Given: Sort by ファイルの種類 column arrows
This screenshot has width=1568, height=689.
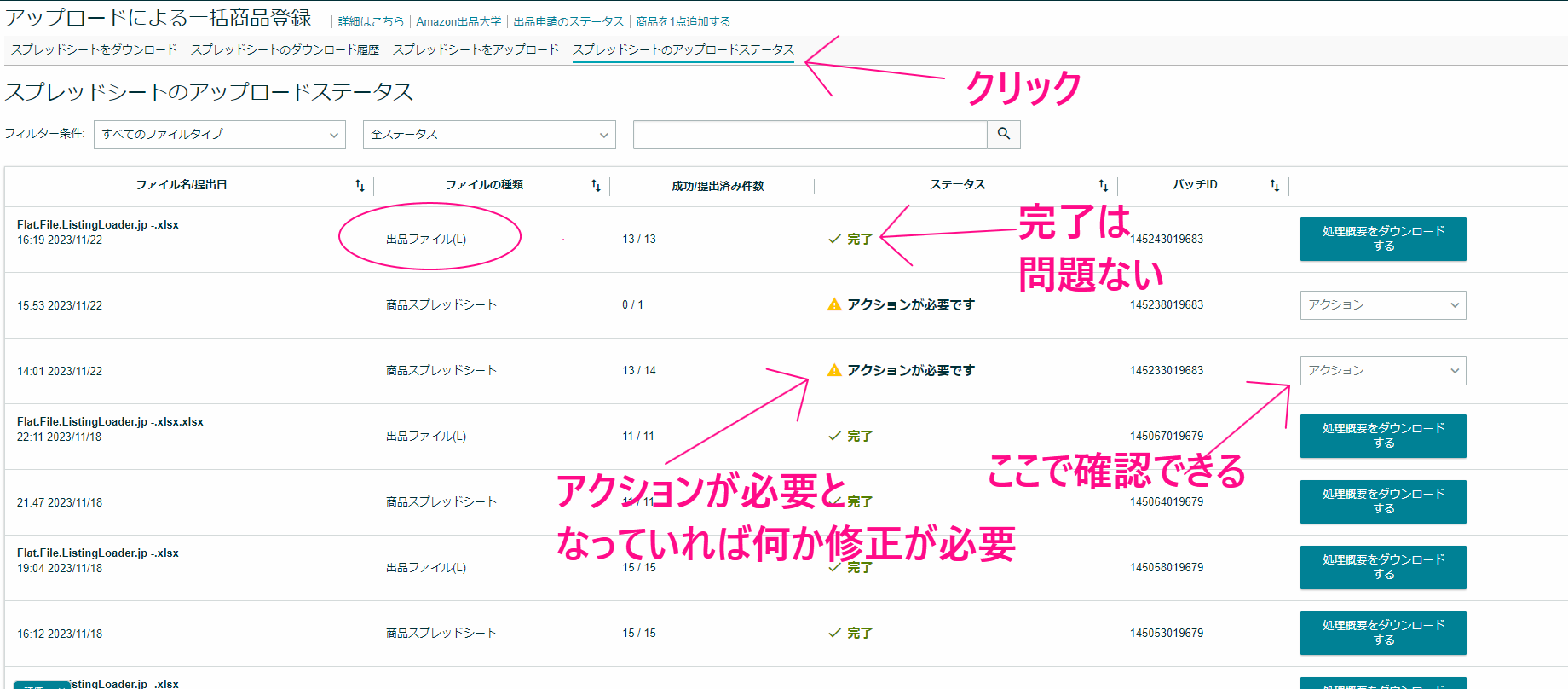Looking at the screenshot, I should point(596,185).
